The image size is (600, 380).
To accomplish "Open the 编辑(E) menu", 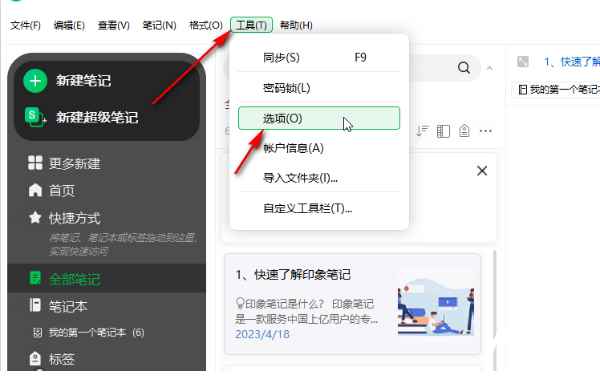I will (69, 25).
